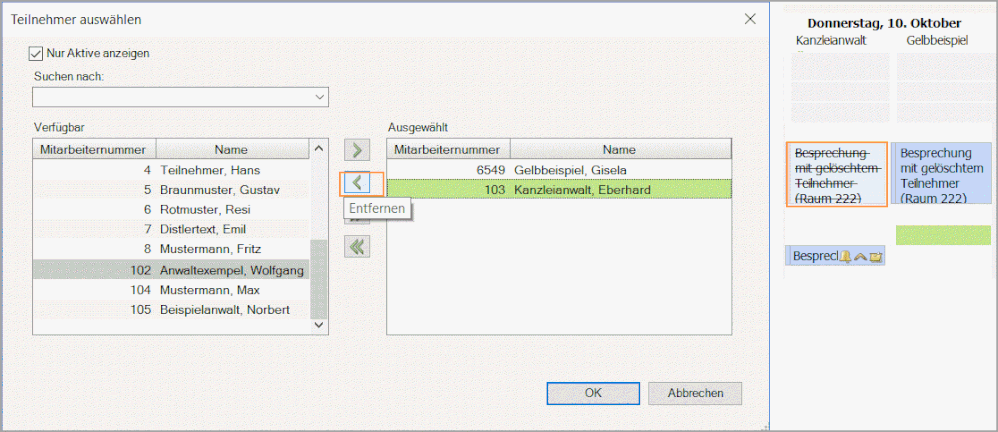Click the double left arrow remove-all button
Image resolution: width=998 pixels, height=432 pixels.
(x=357, y=246)
